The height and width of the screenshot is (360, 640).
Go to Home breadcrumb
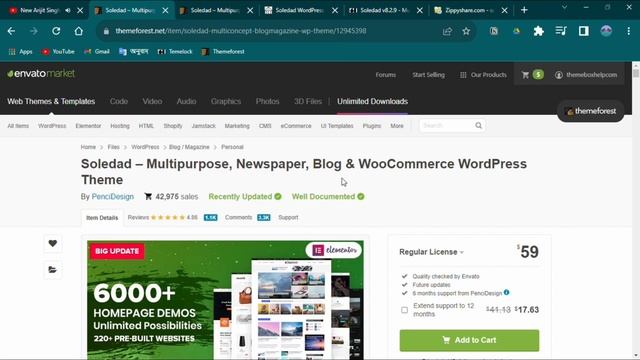click(x=88, y=147)
